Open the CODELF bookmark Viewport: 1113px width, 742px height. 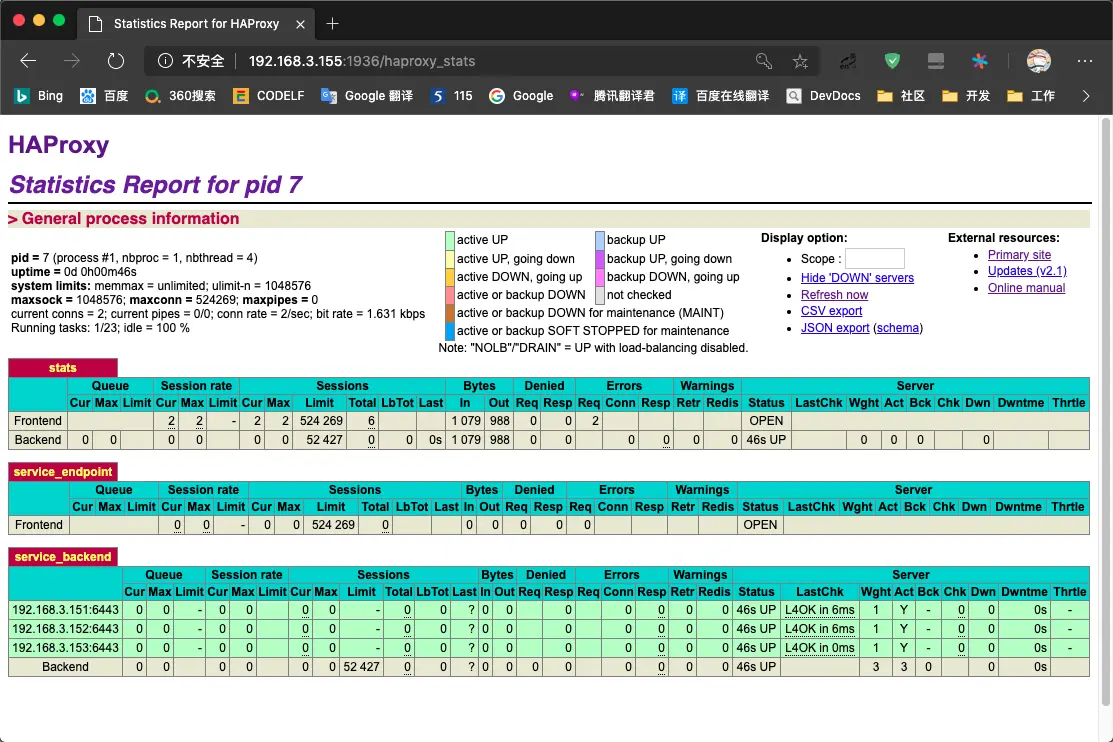(268, 96)
